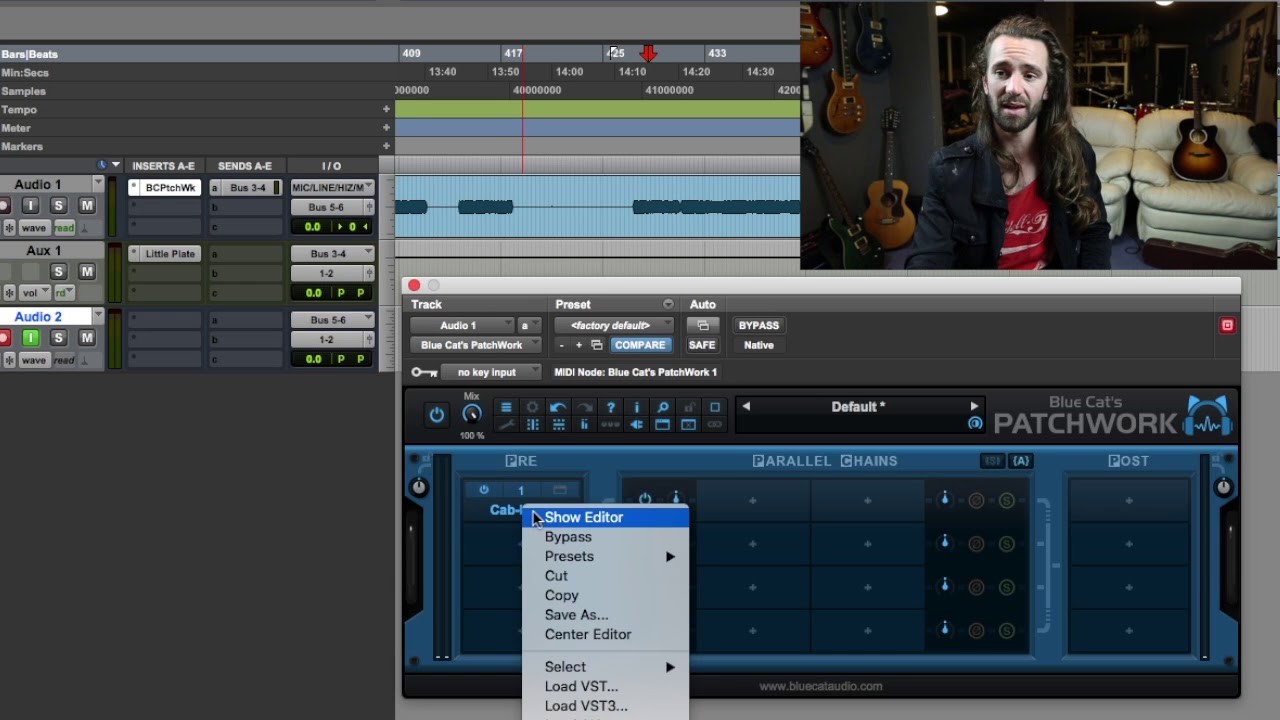Choose Show Editor in context menu

click(x=606, y=517)
